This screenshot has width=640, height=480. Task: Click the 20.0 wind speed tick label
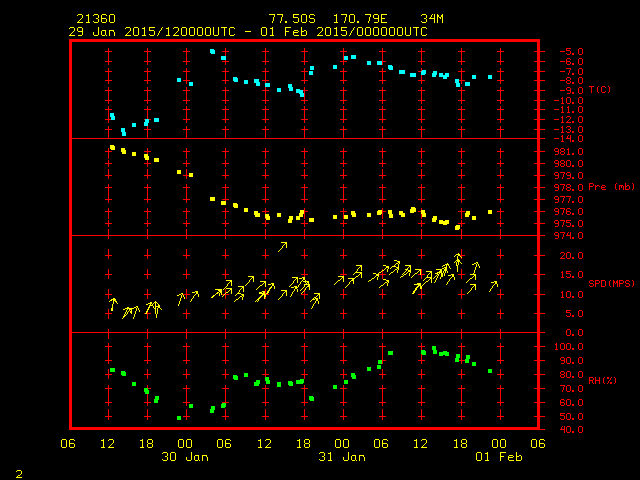tap(571, 256)
